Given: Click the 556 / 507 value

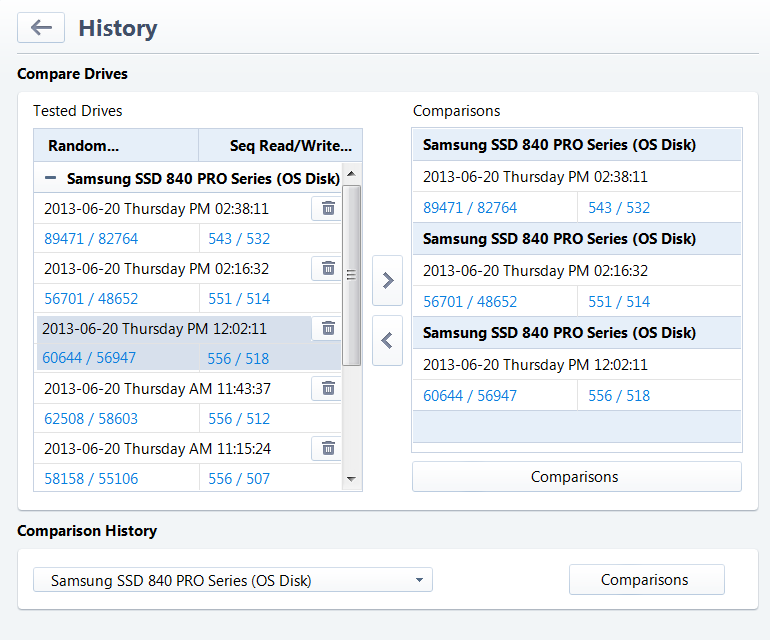Looking at the screenshot, I should (239, 478).
